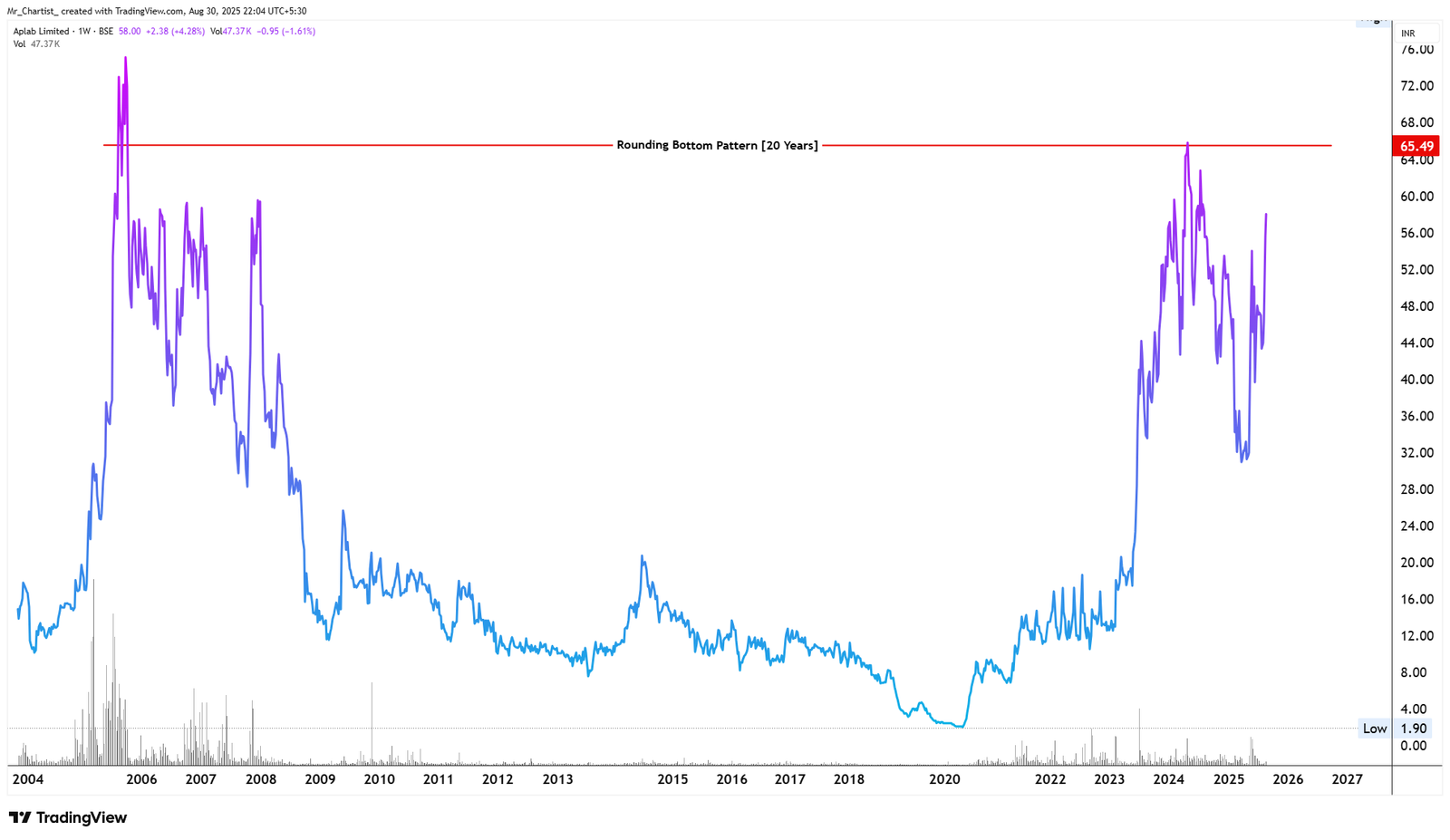Open the BSE exchange selector
Image resolution: width=1450 pixels, height=840 pixels.
click(x=104, y=30)
